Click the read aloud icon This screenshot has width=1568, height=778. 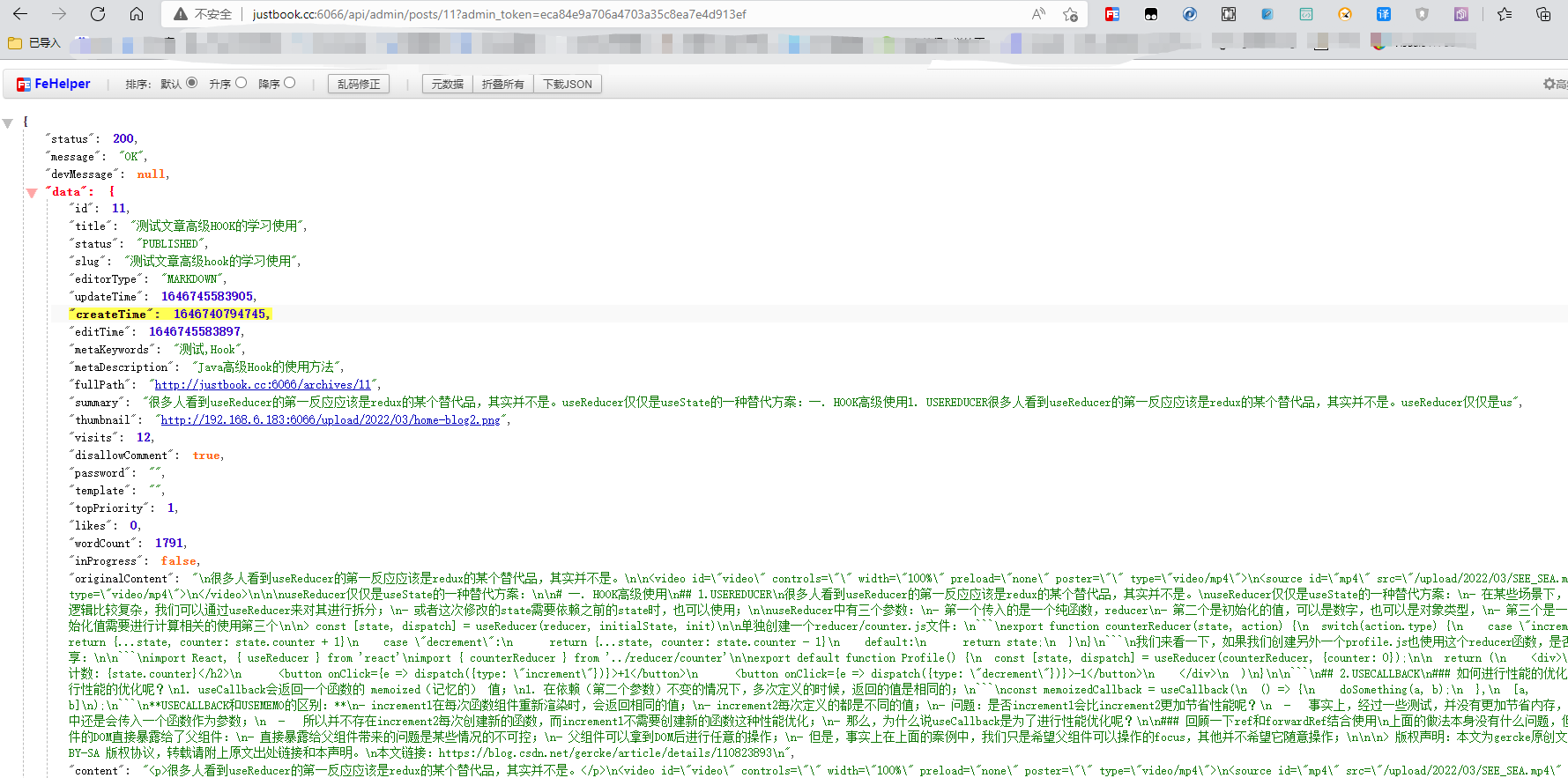(1038, 14)
